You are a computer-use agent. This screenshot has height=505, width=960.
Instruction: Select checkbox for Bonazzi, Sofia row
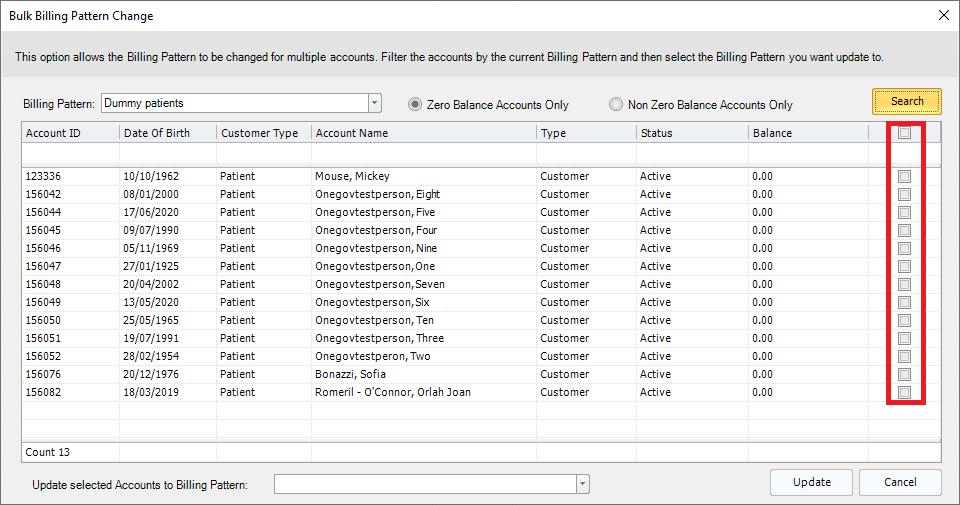(x=904, y=375)
